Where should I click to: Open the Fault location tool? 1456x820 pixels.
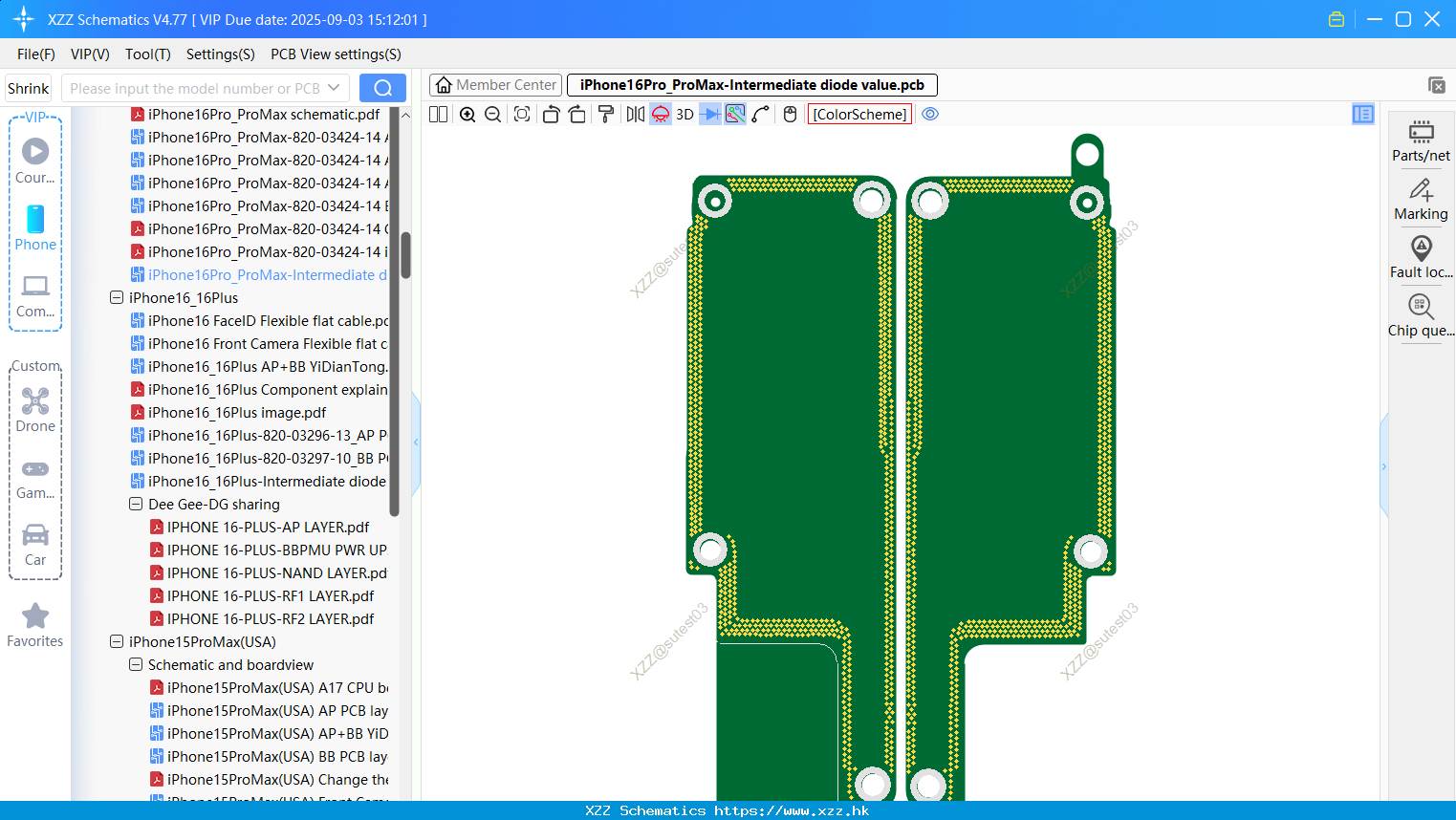[x=1421, y=257]
